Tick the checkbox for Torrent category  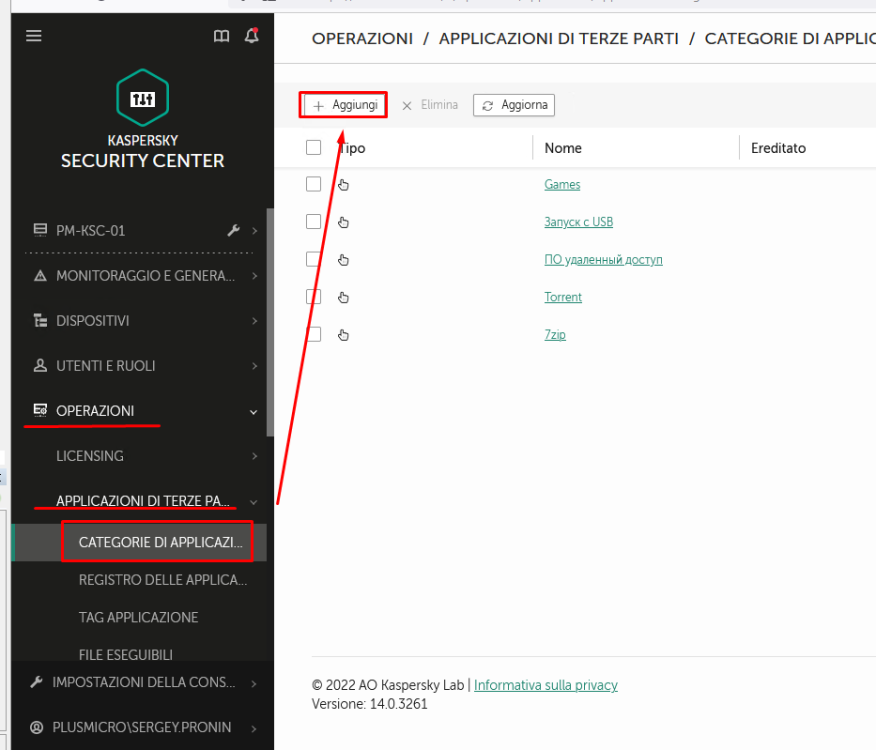(313, 296)
